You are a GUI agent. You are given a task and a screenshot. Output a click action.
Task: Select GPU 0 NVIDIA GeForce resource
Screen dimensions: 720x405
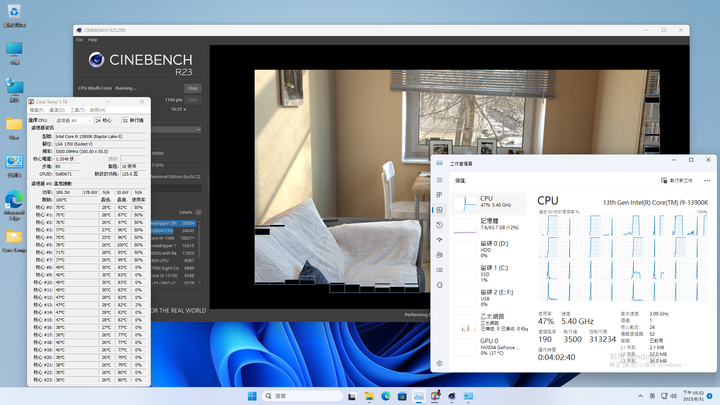coord(489,347)
